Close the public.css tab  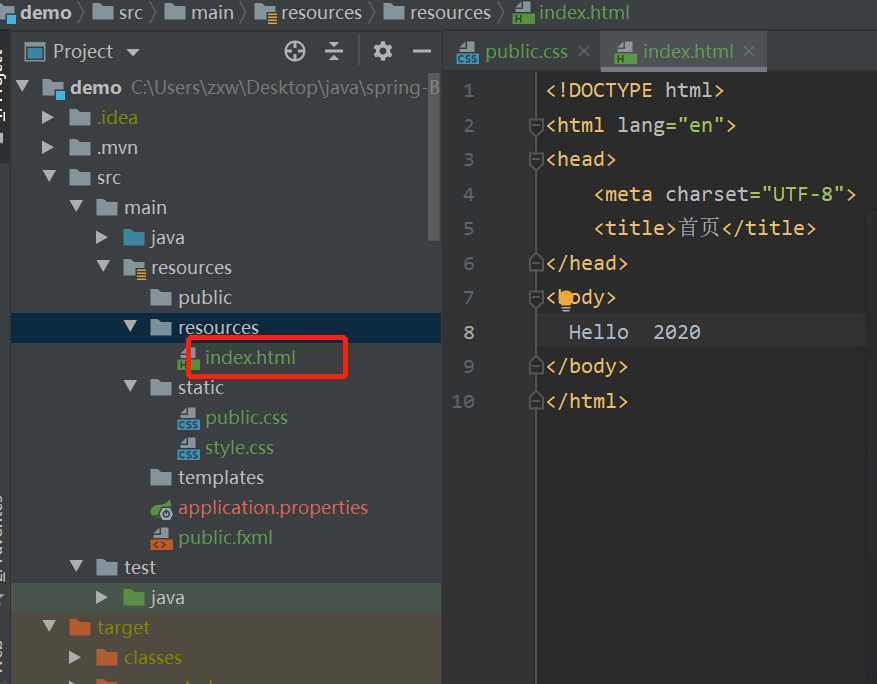coord(584,51)
